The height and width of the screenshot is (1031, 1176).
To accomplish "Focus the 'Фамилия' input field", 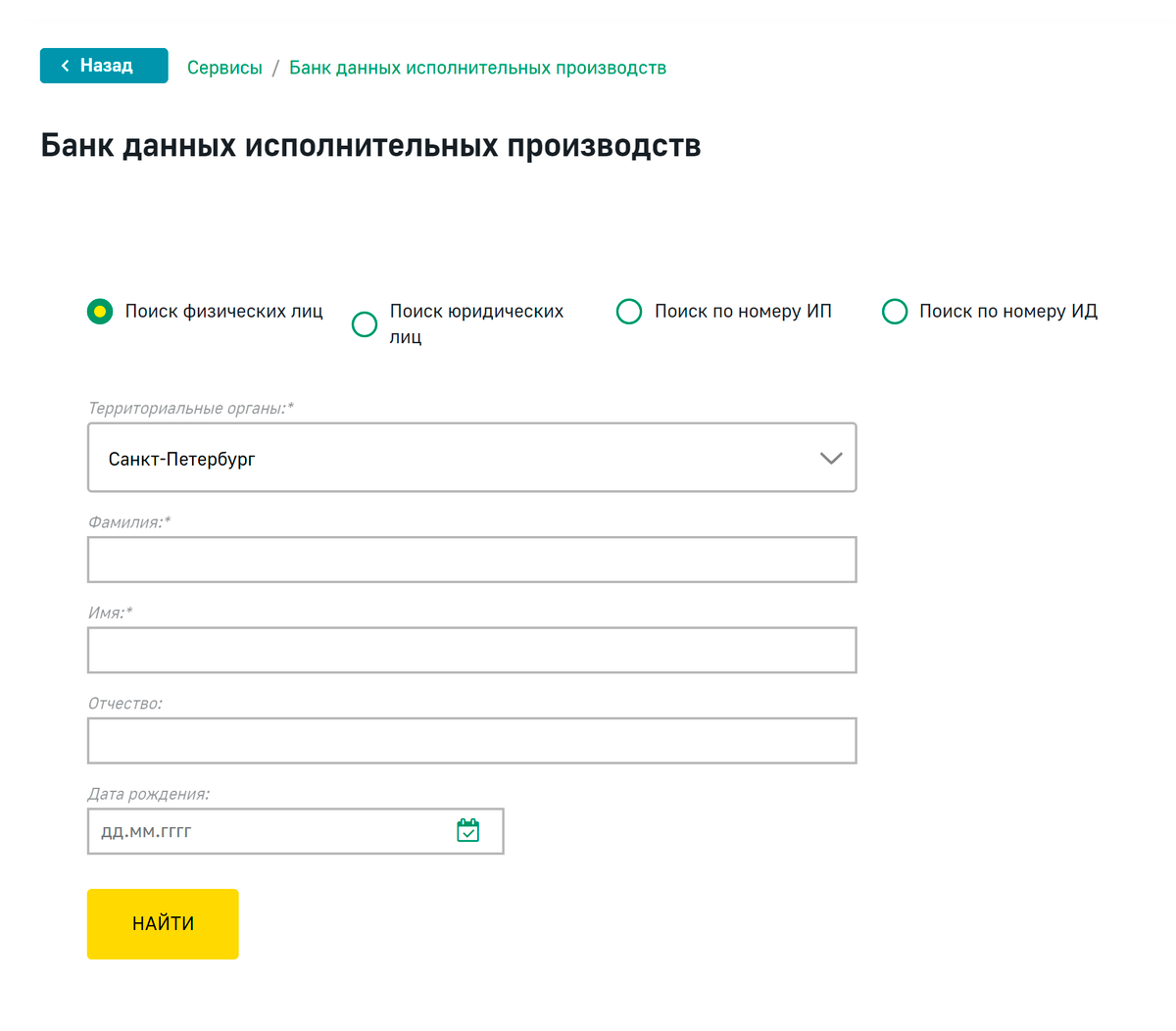I will click(471, 560).
